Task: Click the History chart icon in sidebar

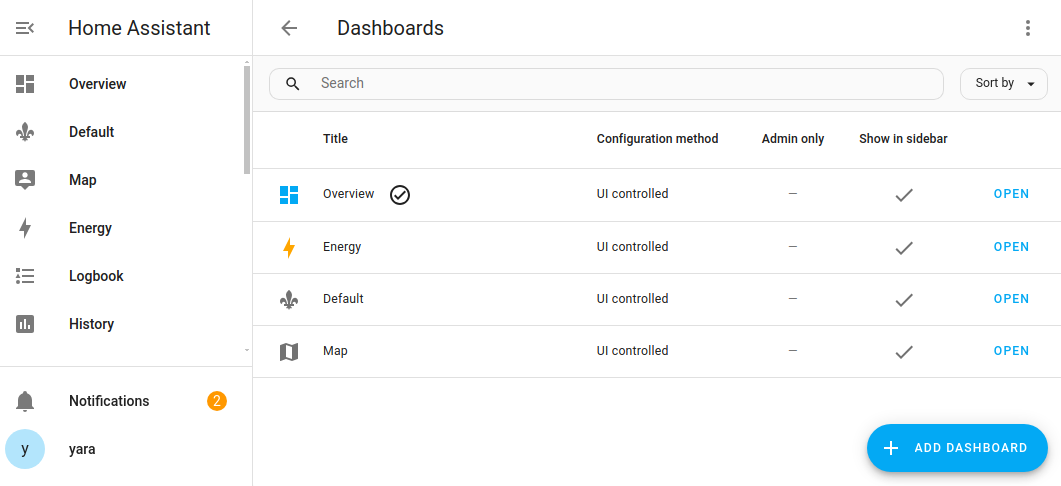Action: point(25,324)
